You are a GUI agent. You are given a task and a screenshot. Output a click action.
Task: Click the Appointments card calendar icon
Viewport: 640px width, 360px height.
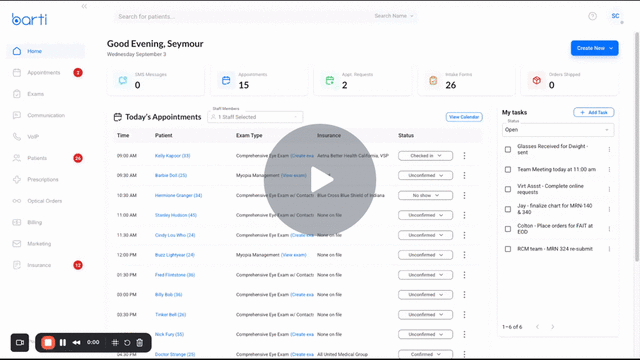(x=226, y=80)
